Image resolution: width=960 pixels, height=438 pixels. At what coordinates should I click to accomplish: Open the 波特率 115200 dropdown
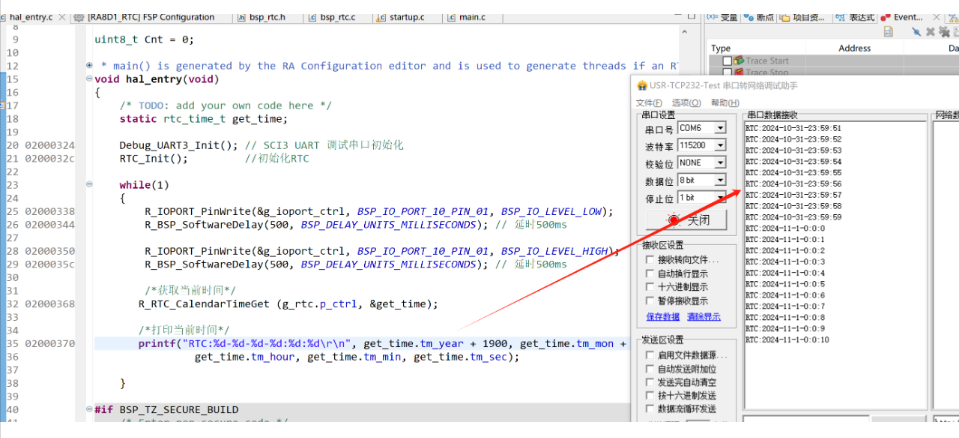click(x=720, y=146)
